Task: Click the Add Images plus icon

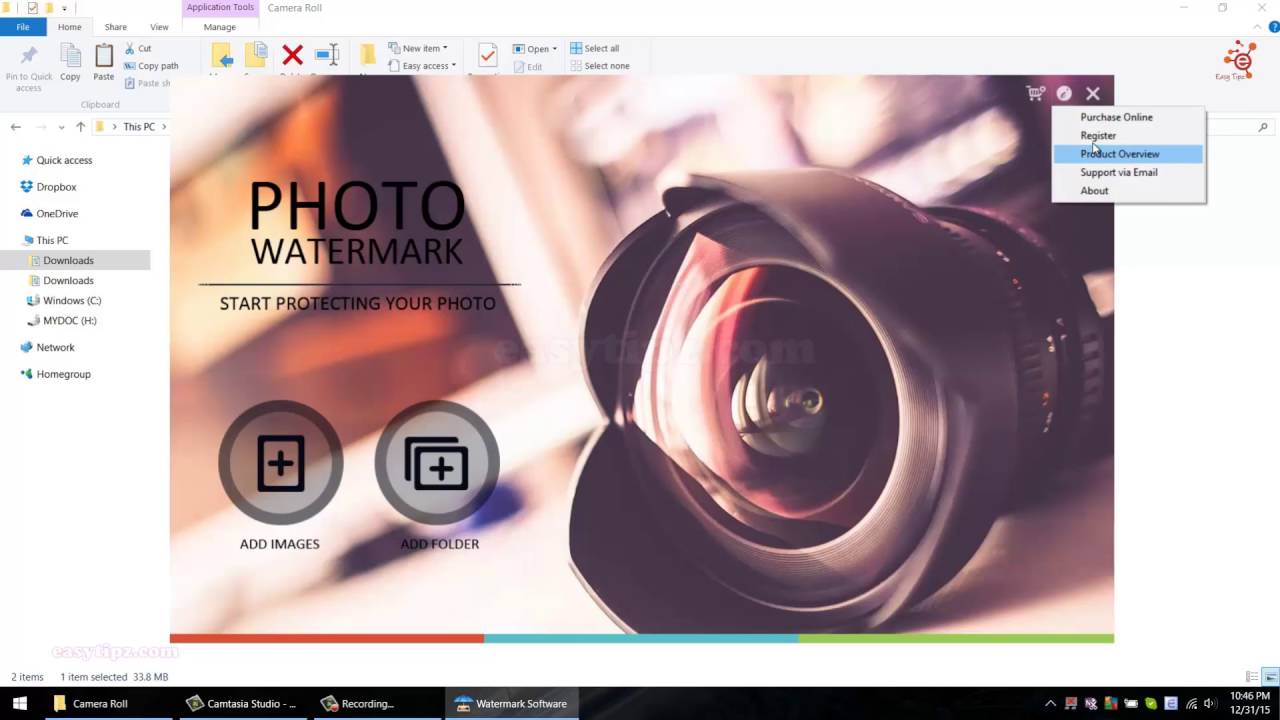Action: click(x=280, y=463)
